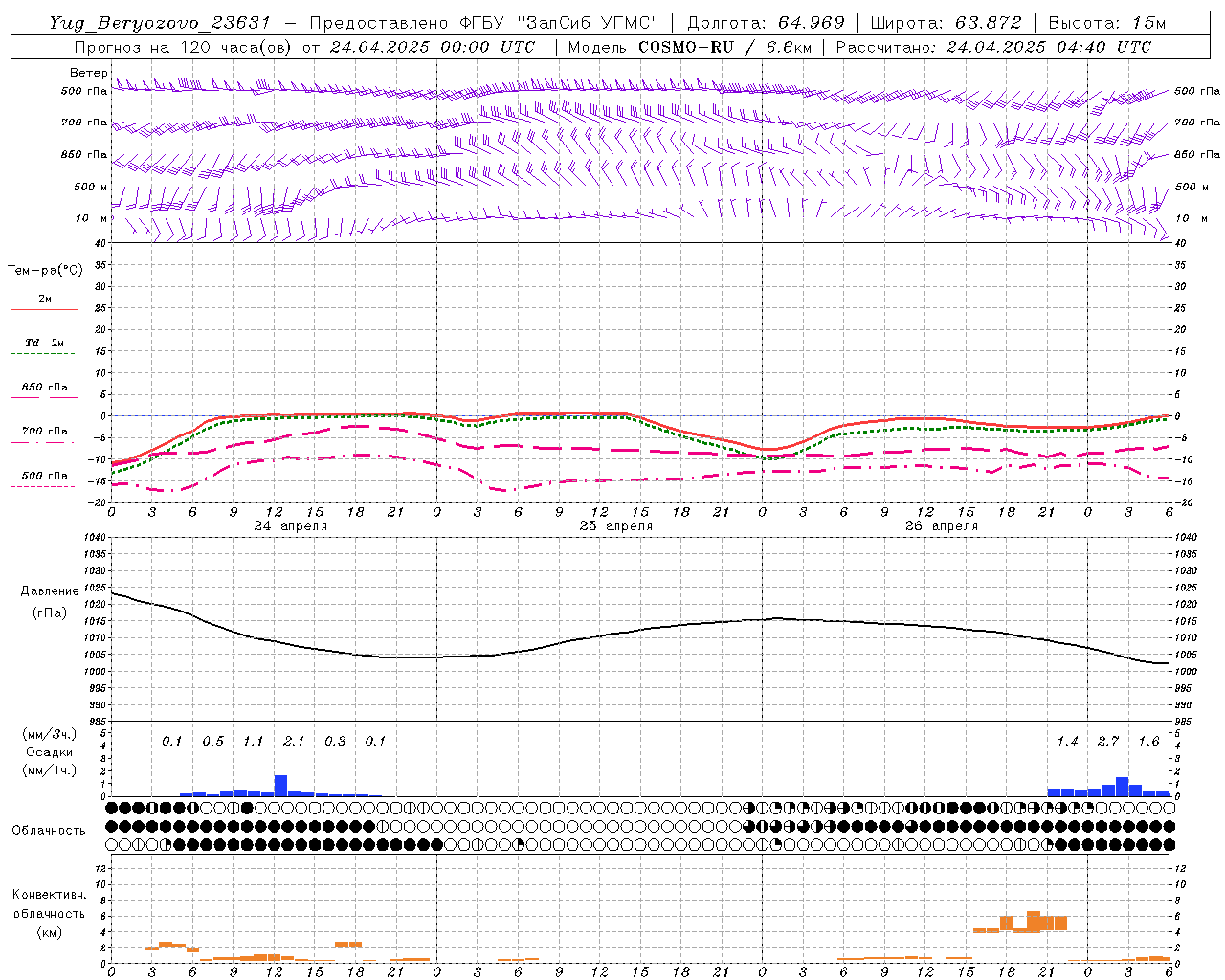Click the 'Td 2м' dew point legend entry

(45, 343)
